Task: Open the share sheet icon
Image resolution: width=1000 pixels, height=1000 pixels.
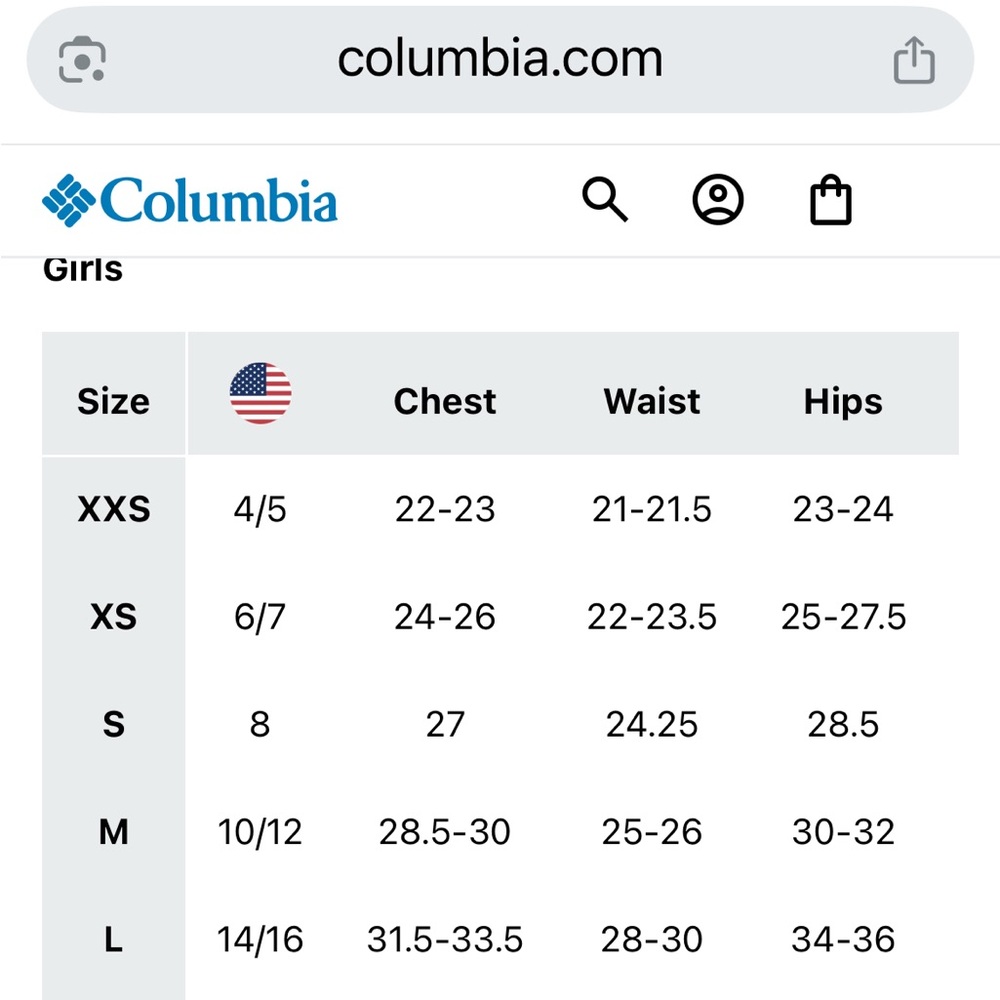Action: click(913, 60)
